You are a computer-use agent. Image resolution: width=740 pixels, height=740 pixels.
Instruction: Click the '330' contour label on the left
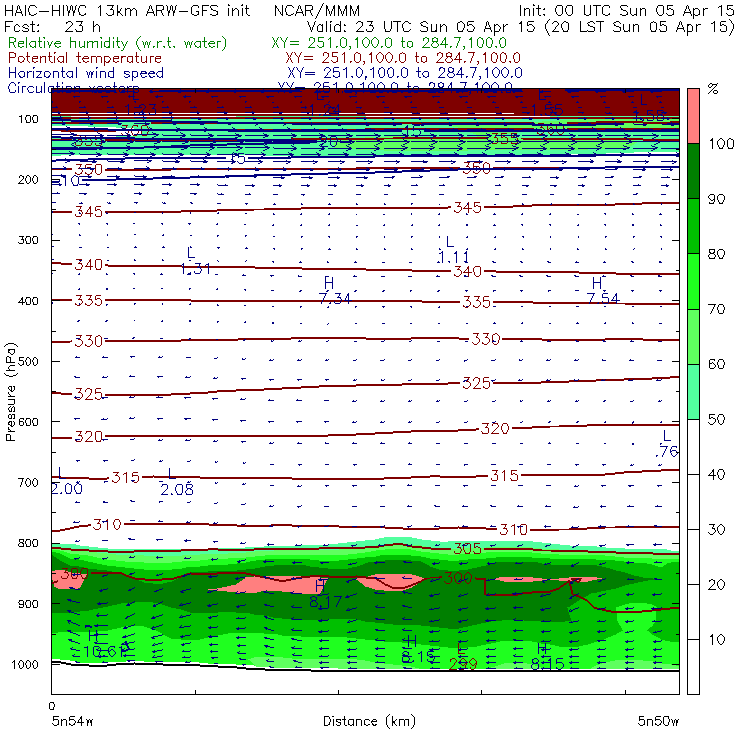click(88, 341)
